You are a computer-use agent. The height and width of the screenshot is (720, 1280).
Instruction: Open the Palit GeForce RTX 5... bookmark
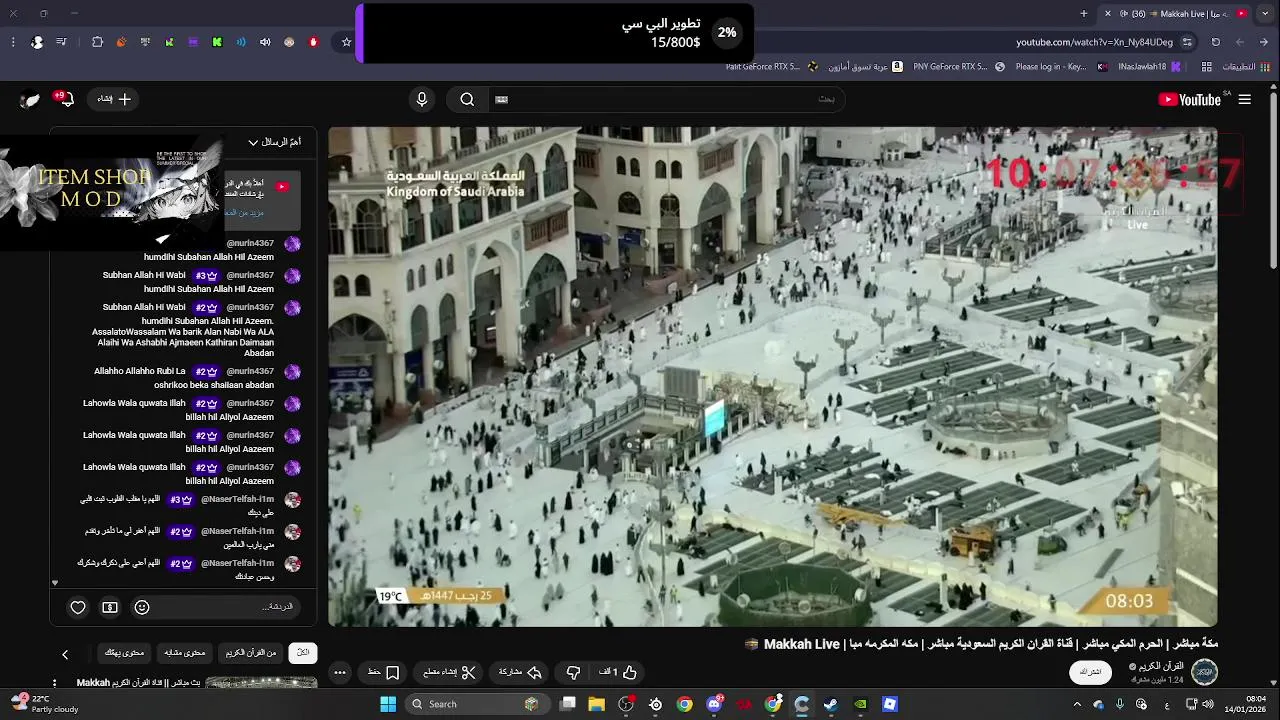coord(770,67)
